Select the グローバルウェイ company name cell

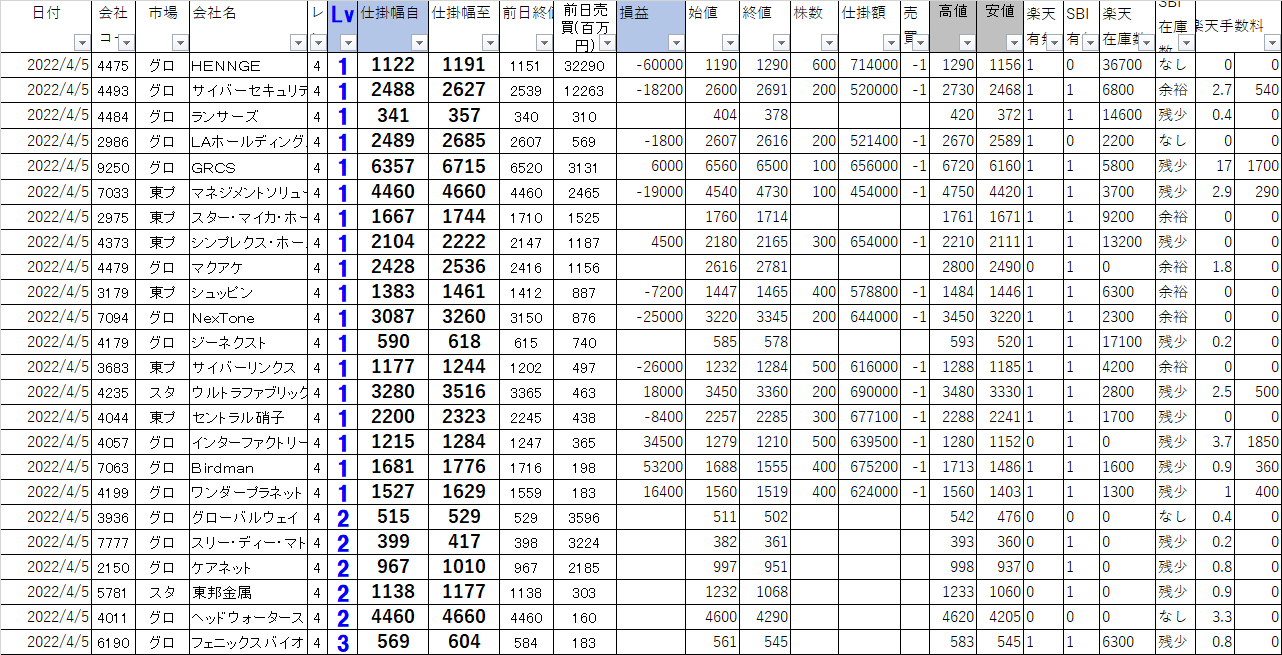pyautogui.click(x=249, y=517)
